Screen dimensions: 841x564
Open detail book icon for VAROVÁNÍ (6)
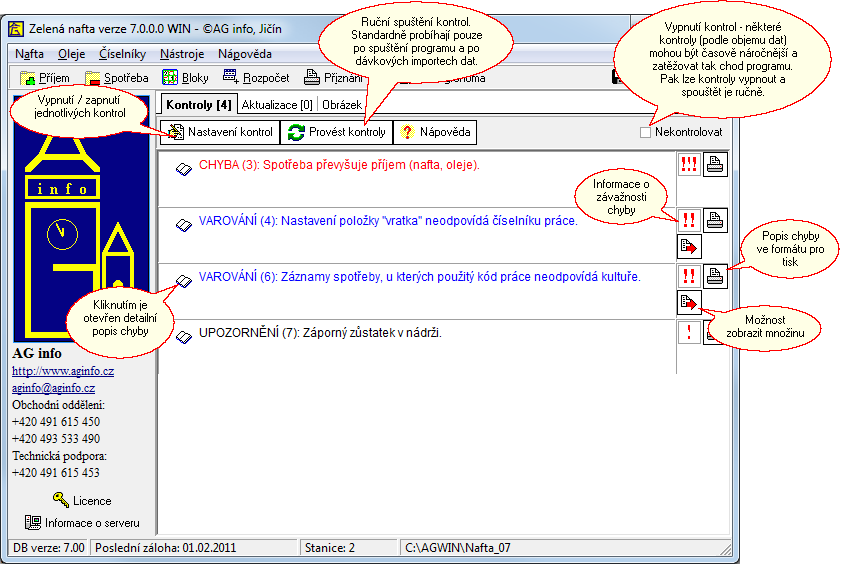(184, 281)
